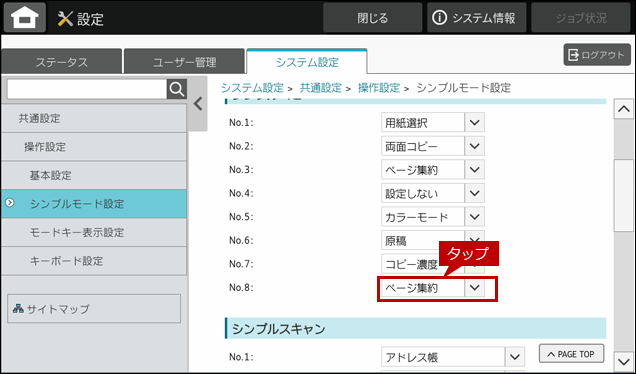Switch to the ステータス tab
The height and width of the screenshot is (374, 636).
pos(61,62)
